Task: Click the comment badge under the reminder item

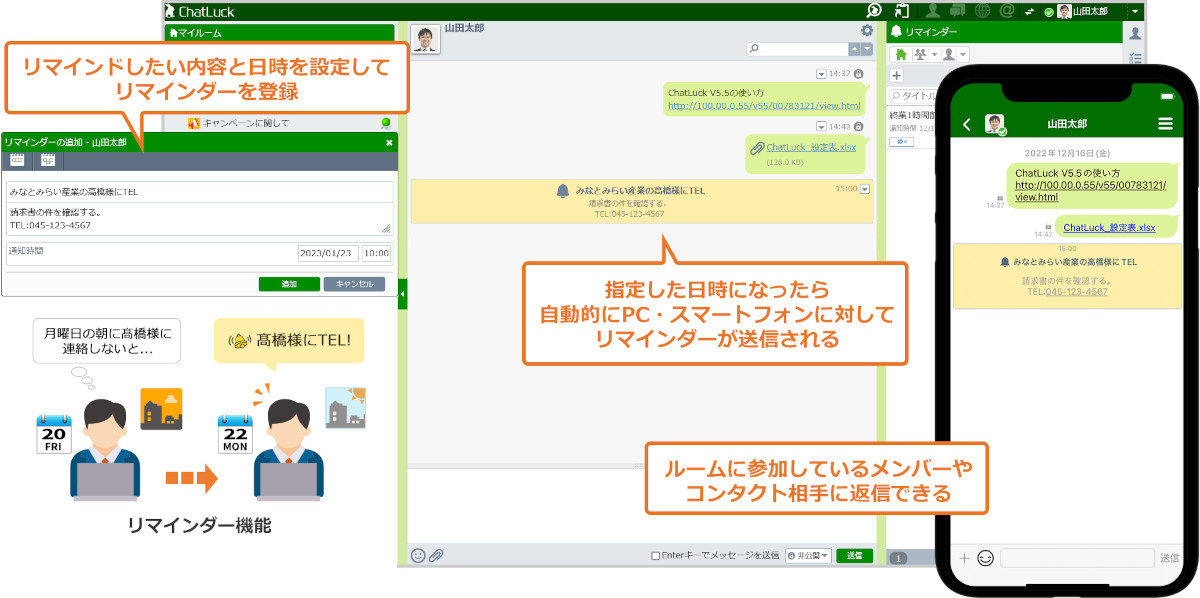Action: (x=900, y=142)
